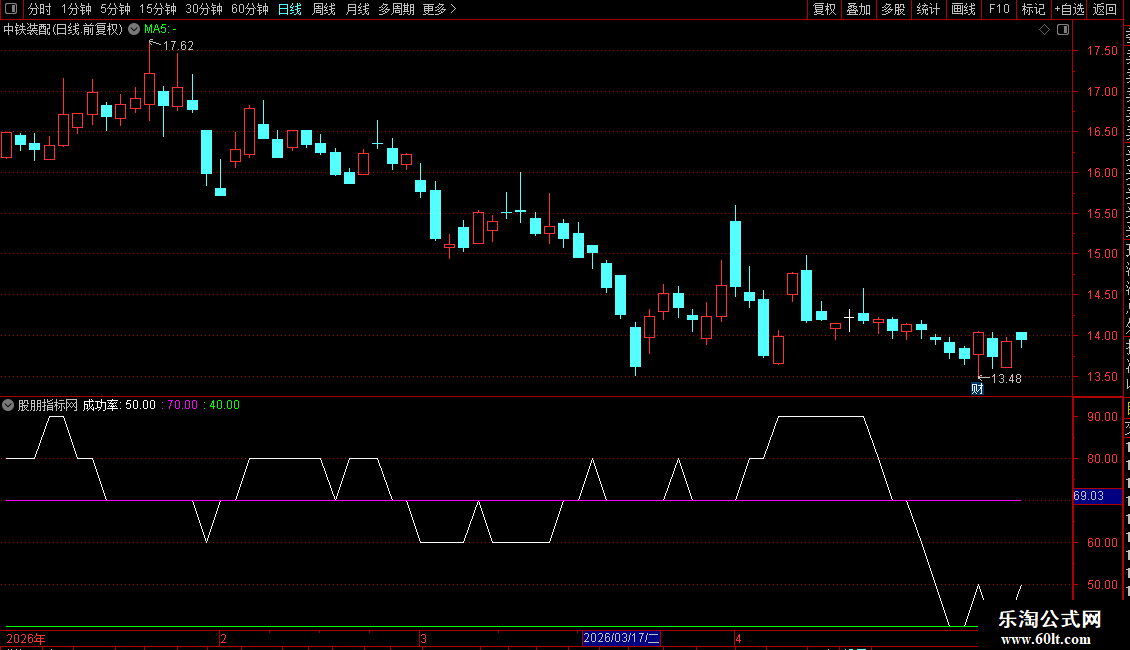The image size is (1130, 650).
Task: Activate 画线 drawing tools
Action: pyautogui.click(x=963, y=9)
